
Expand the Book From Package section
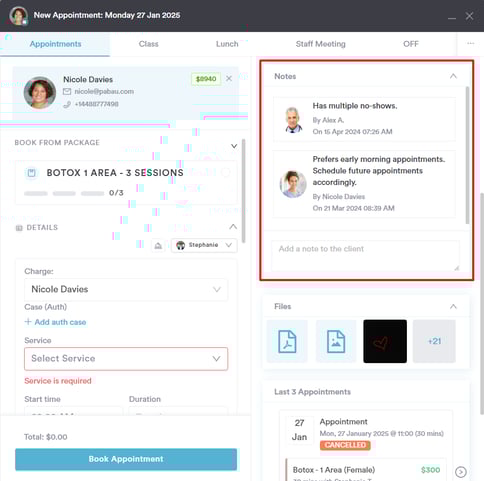234,146
